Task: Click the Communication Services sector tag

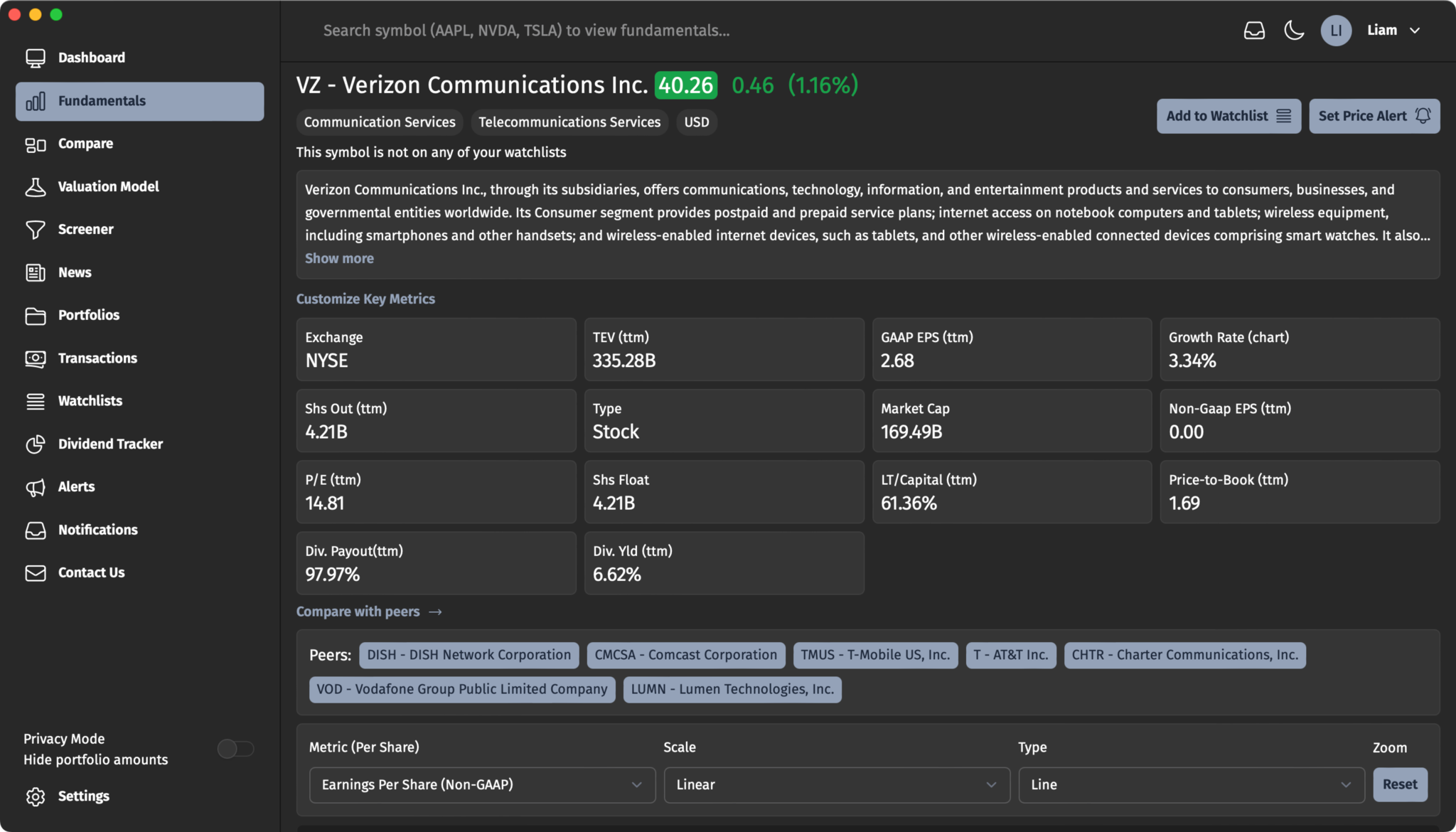Action: [380, 122]
